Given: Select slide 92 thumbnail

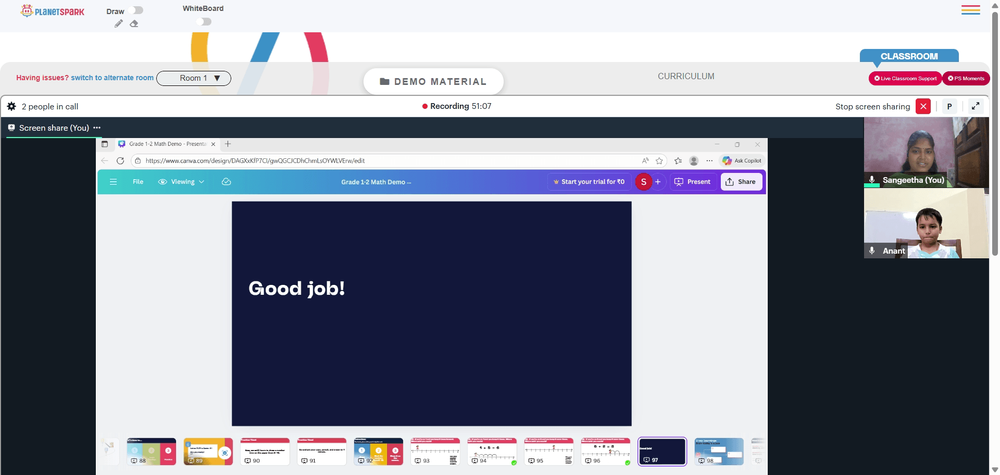Looking at the screenshot, I should [x=378, y=451].
